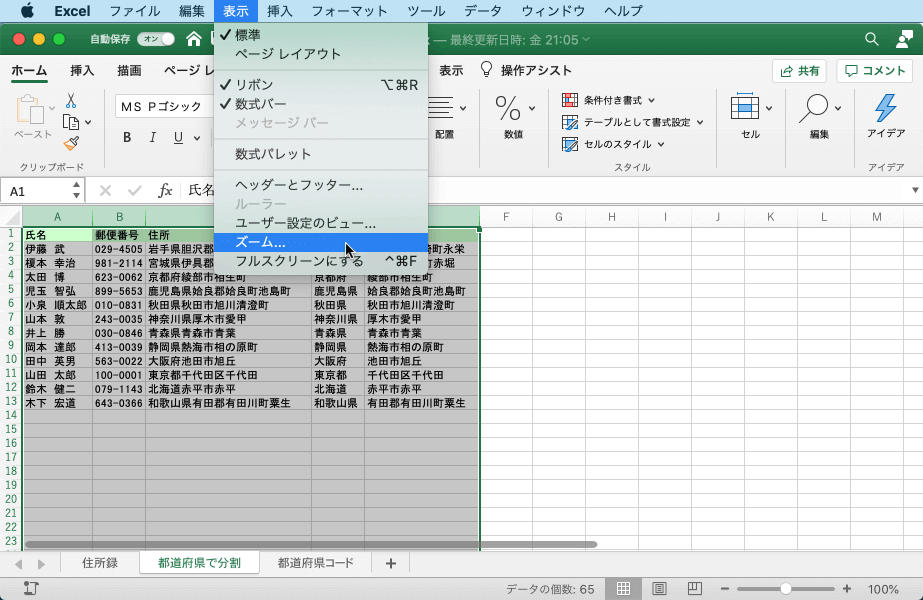Click the Cut scissors icon

pyautogui.click(x=71, y=101)
